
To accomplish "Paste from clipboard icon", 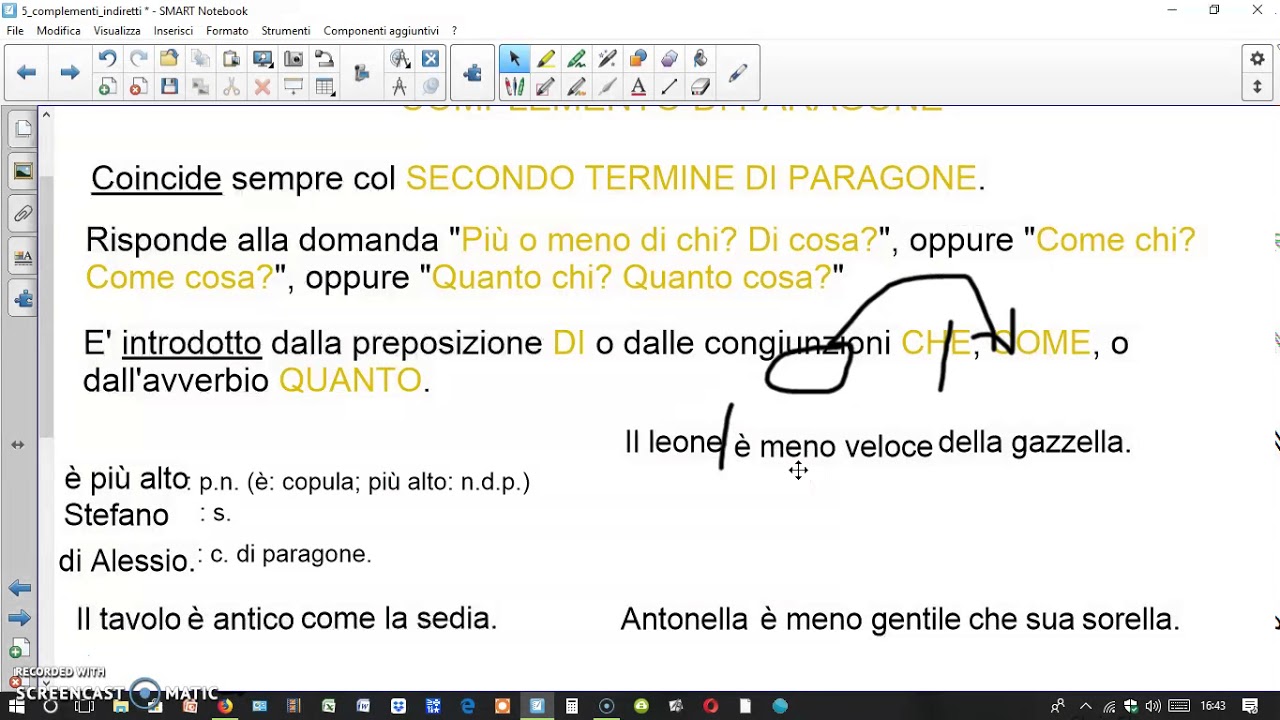I will tap(231, 59).
